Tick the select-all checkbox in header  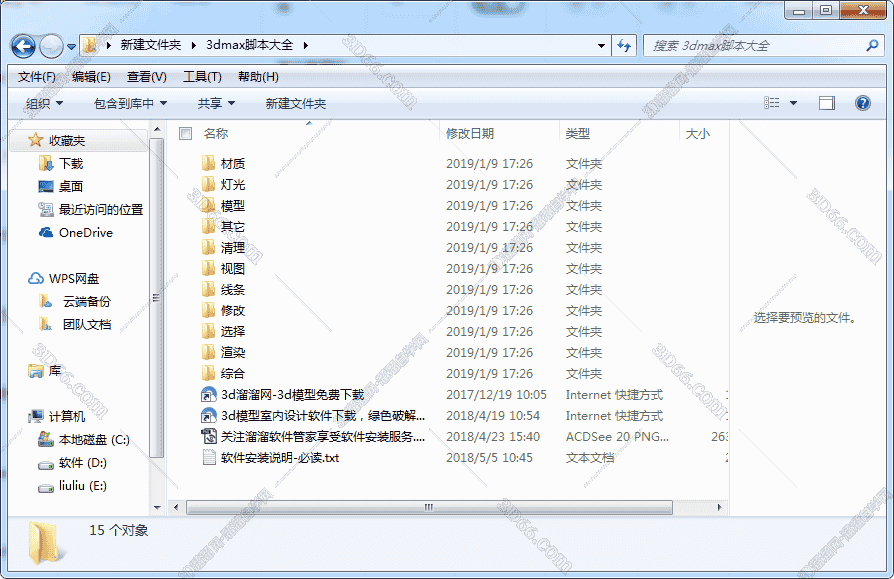185,133
